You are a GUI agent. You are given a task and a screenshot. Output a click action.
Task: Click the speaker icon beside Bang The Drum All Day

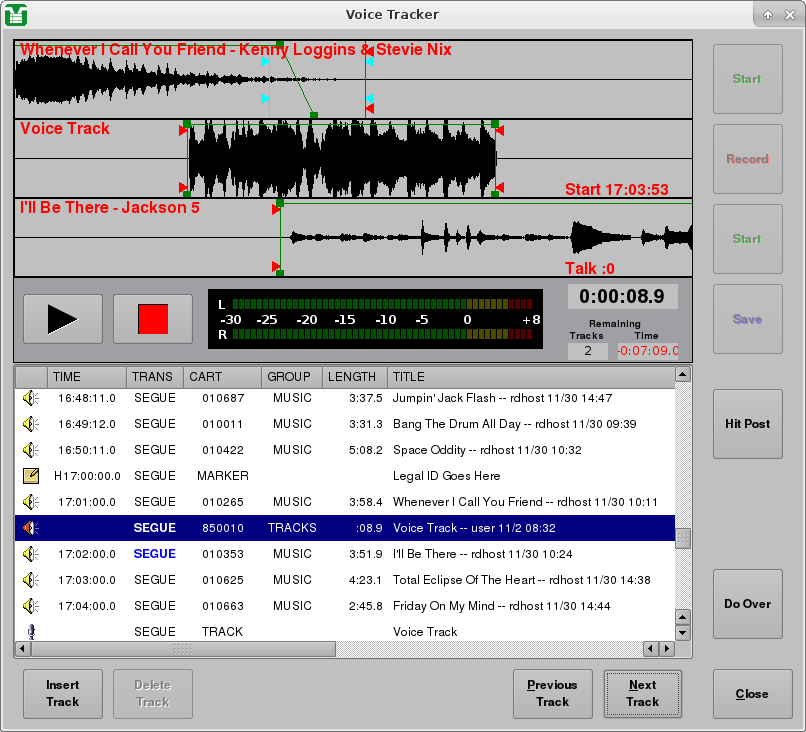click(x=30, y=423)
